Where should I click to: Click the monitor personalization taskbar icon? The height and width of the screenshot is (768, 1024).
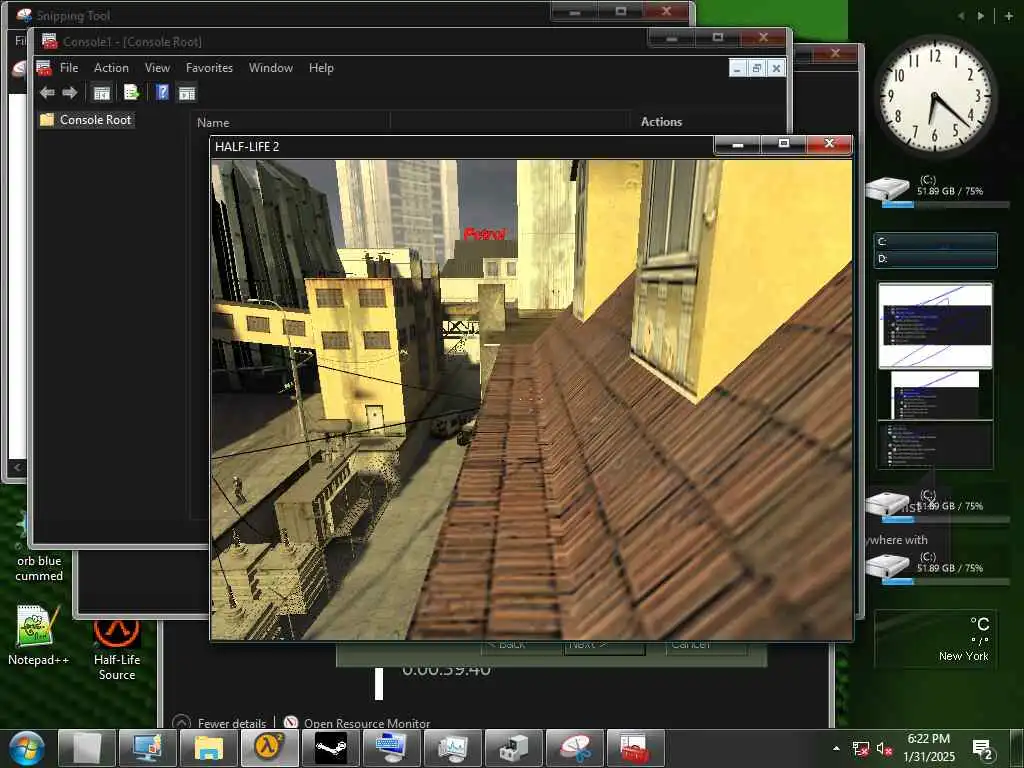tap(148, 748)
